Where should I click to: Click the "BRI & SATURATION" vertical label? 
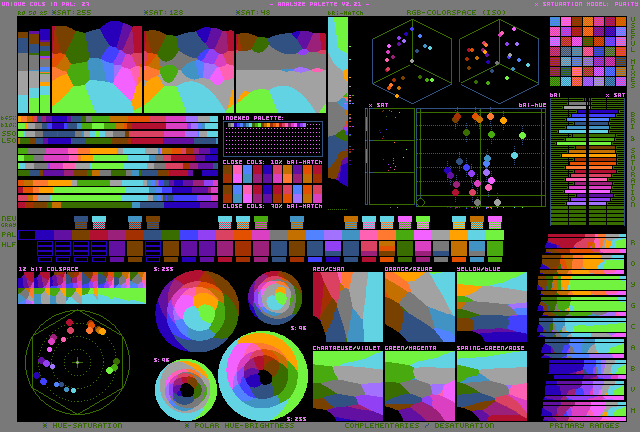633,159
